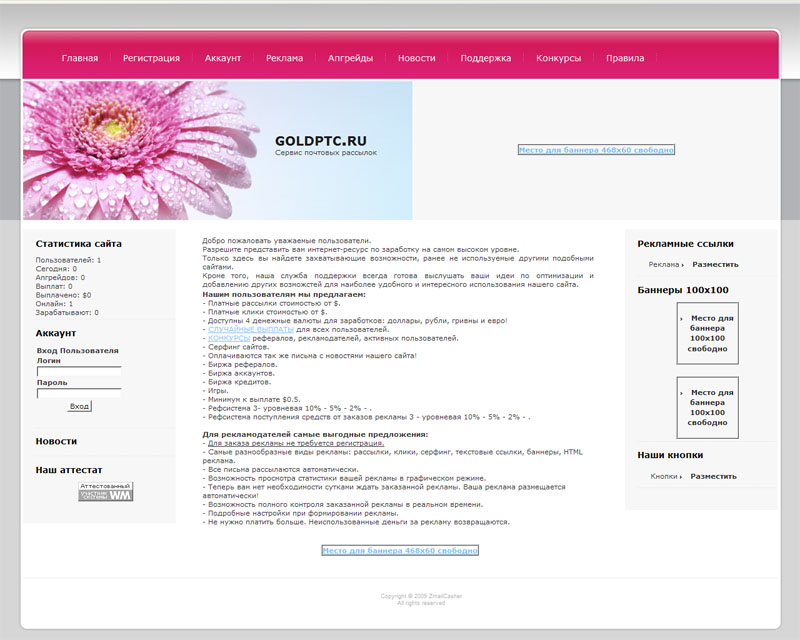Click the top 468x60 banner placeholder link
The height and width of the screenshot is (640, 800).
[x=596, y=150]
